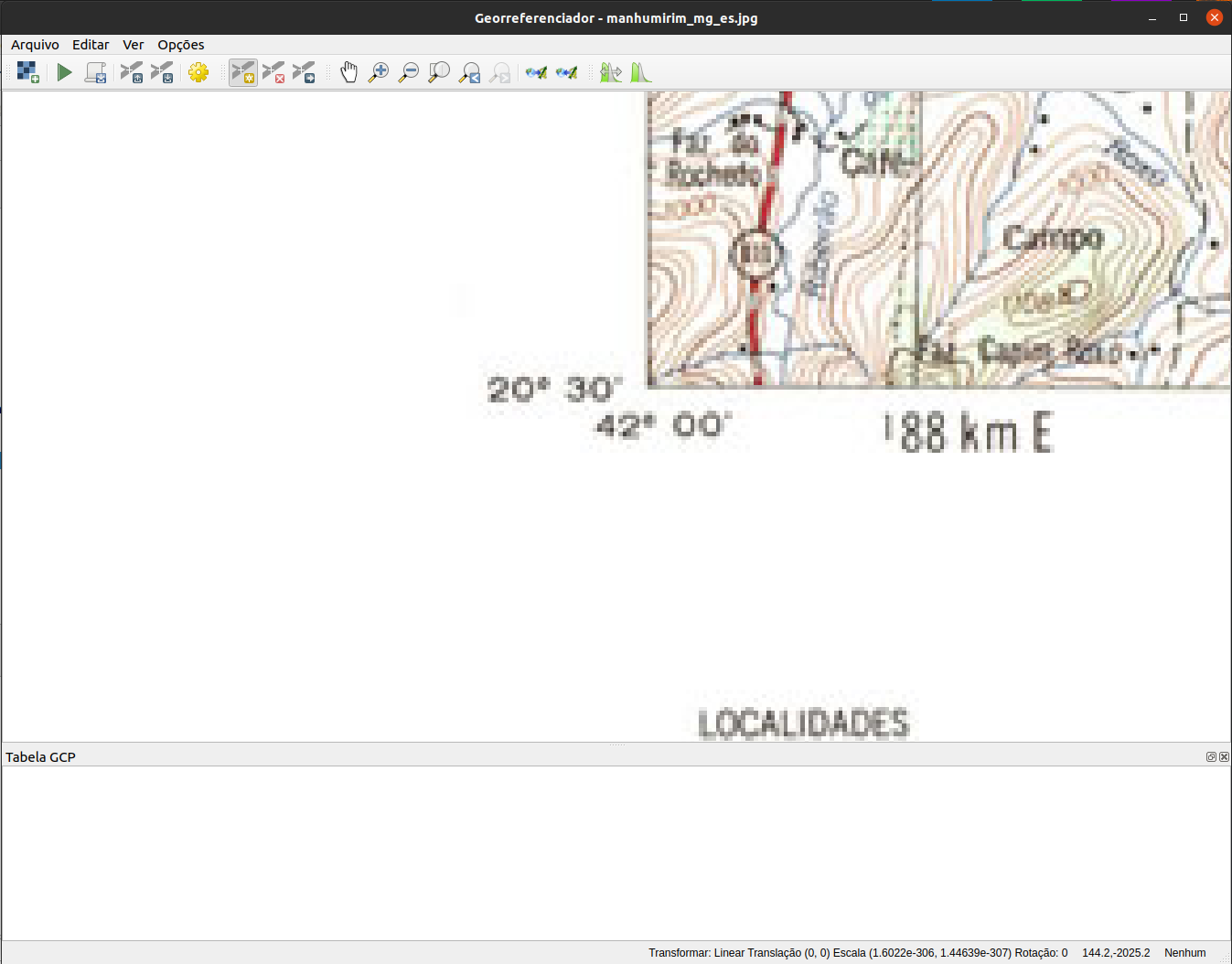Open the Editar menu
This screenshot has width=1232, height=964.
[91, 45]
